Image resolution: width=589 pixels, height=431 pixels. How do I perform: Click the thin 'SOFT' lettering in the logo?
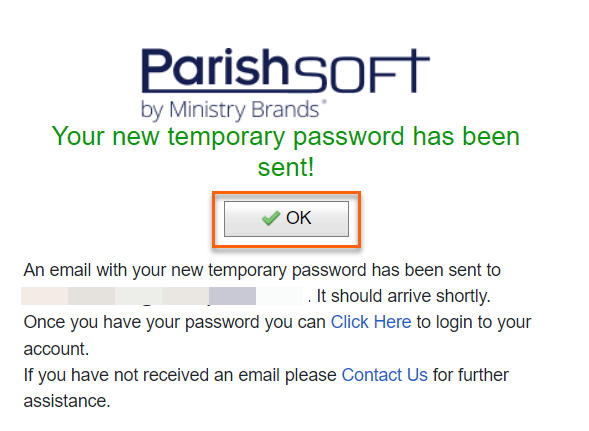(x=362, y=71)
